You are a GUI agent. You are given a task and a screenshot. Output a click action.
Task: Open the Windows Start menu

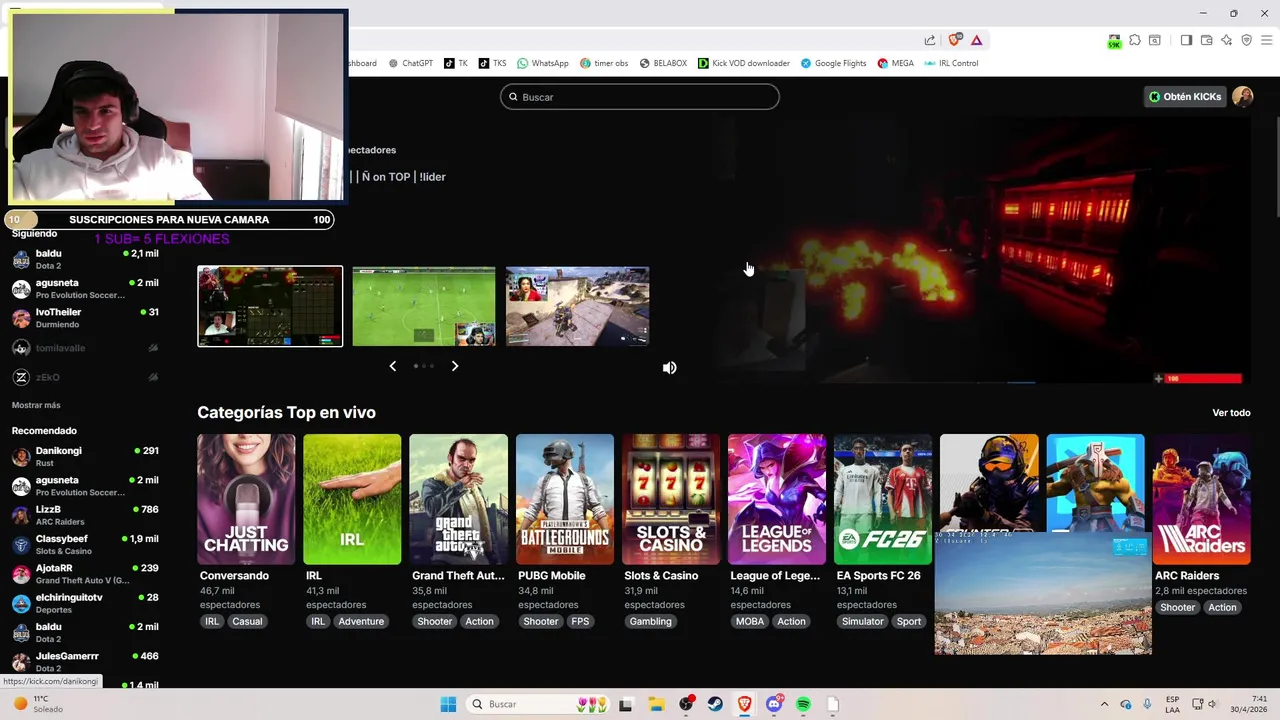pyautogui.click(x=448, y=704)
